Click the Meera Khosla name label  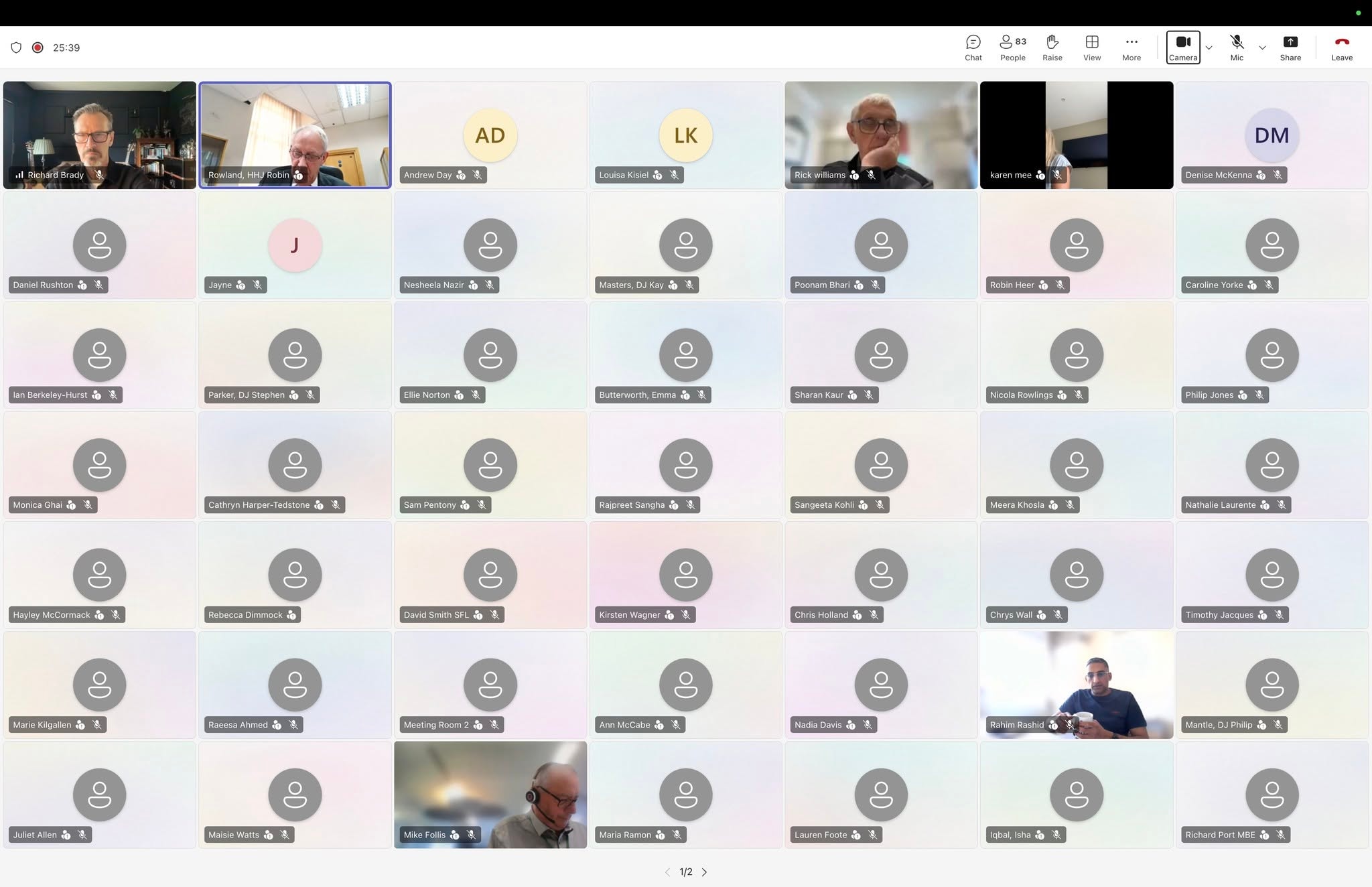(1017, 504)
